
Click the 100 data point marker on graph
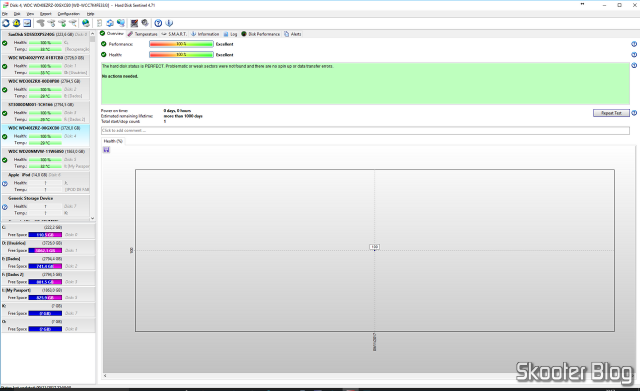374,247
